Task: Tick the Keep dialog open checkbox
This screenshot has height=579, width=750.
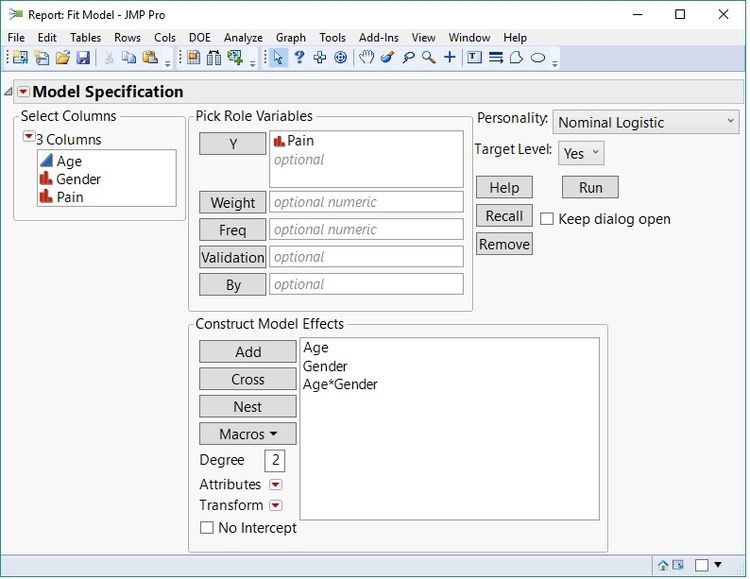Action: pos(547,219)
